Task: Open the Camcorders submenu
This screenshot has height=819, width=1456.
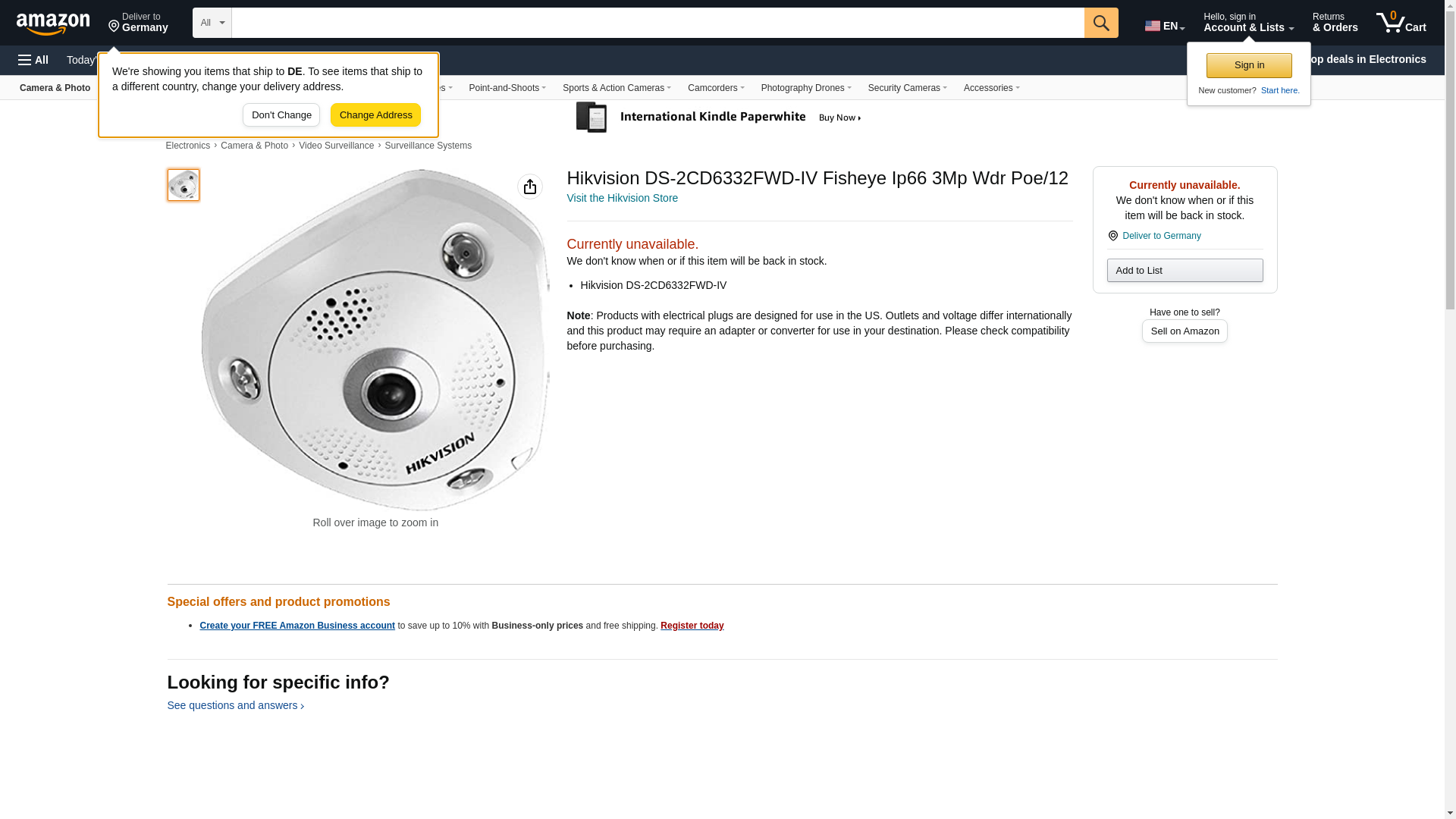Action: [715, 88]
